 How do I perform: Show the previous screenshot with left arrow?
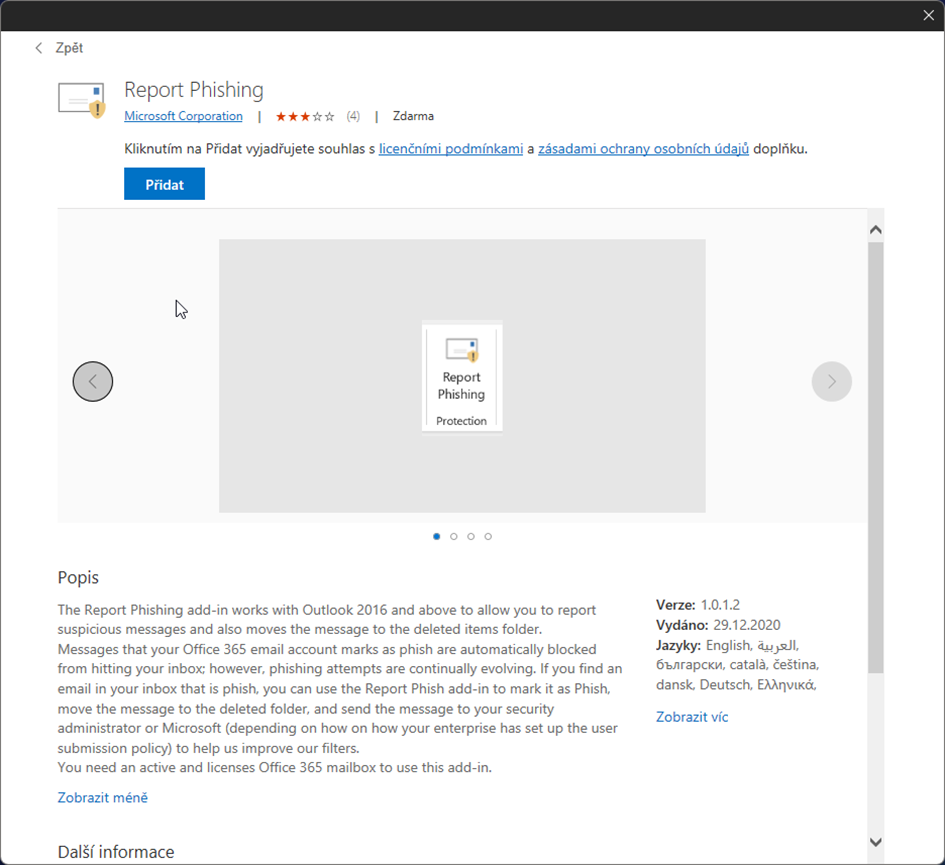93,381
